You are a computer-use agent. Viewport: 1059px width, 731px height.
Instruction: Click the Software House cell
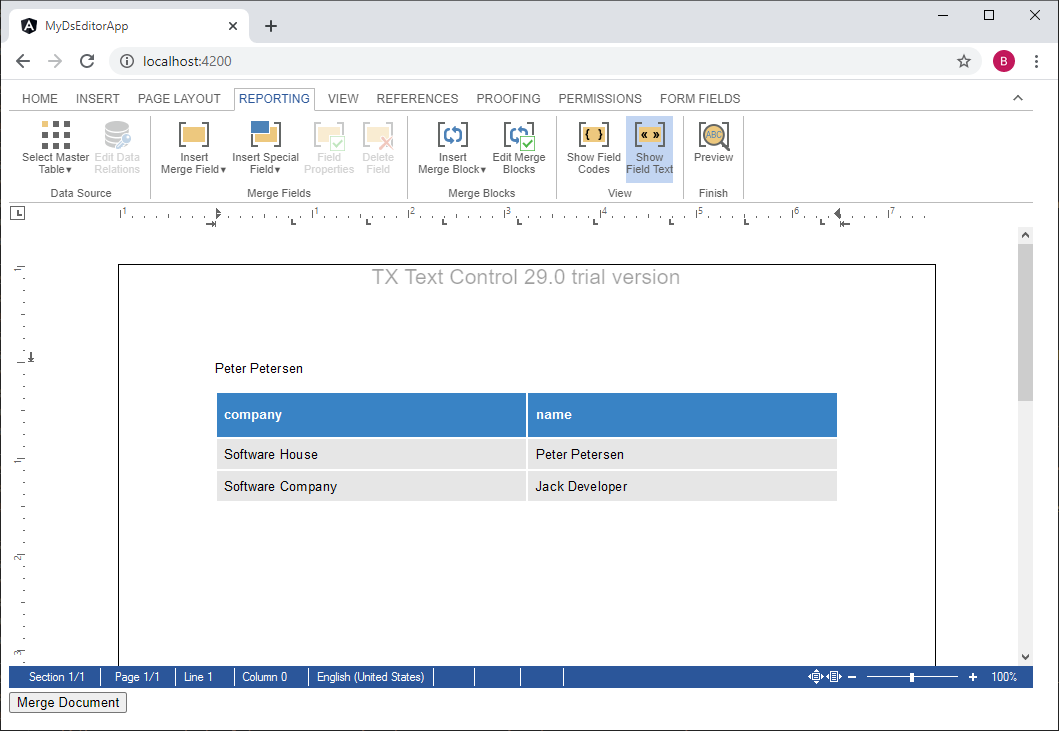[x=371, y=454]
